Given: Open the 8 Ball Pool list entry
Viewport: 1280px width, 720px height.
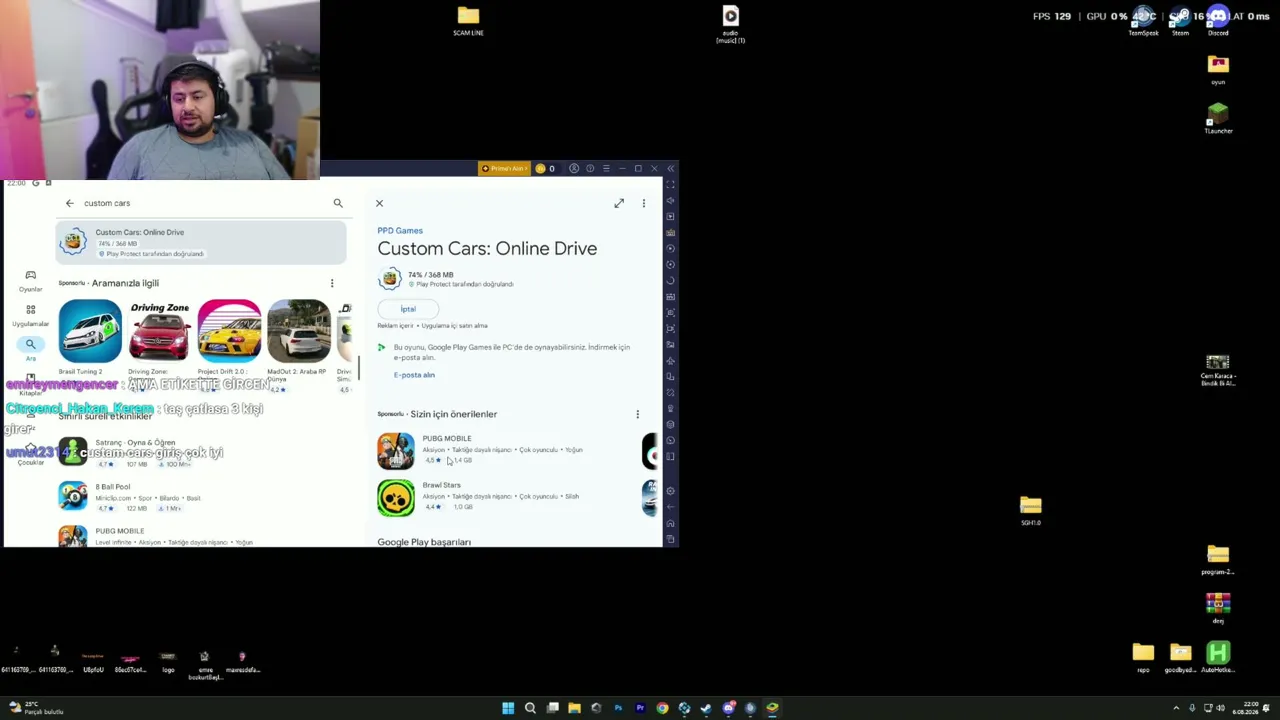Looking at the screenshot, I should click(200, 496).
